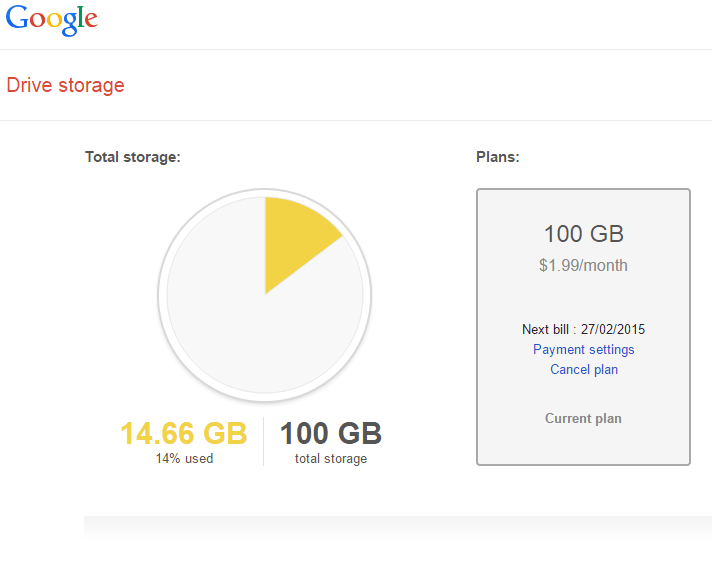Screen dimensions: 712x562
Task: Click the Current plan label
Action: 583,419
